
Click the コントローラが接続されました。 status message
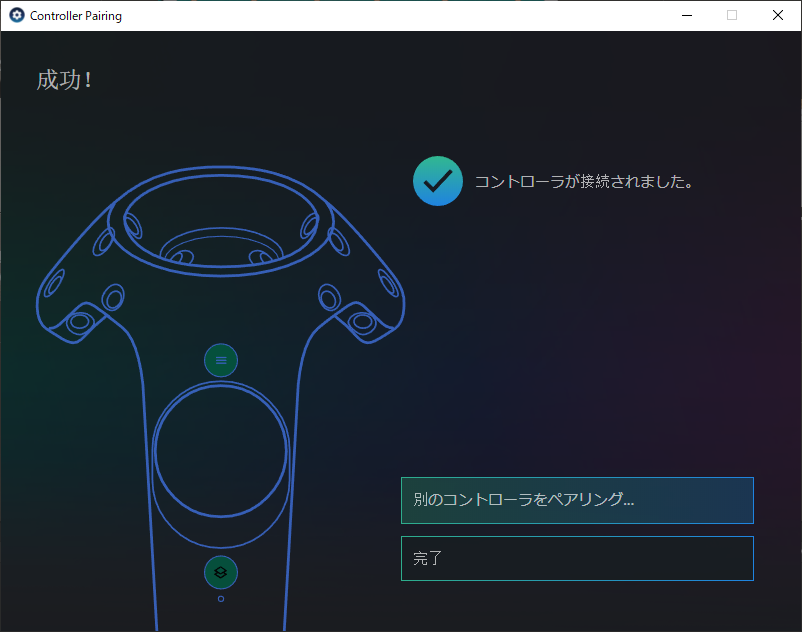coord(584,182)
